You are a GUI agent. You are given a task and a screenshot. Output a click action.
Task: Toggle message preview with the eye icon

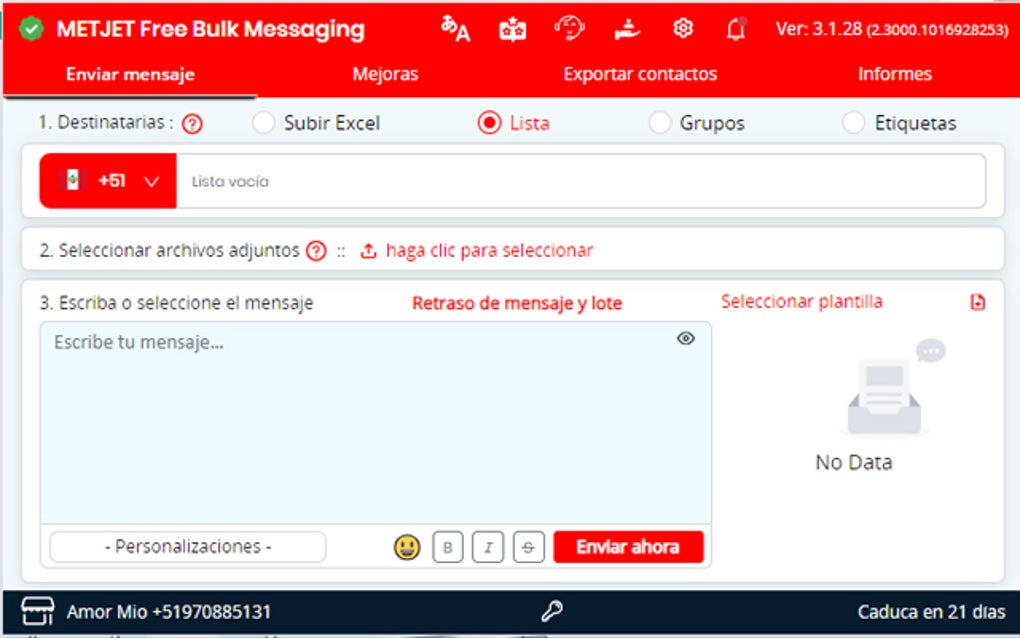click(x=685, y=338)
